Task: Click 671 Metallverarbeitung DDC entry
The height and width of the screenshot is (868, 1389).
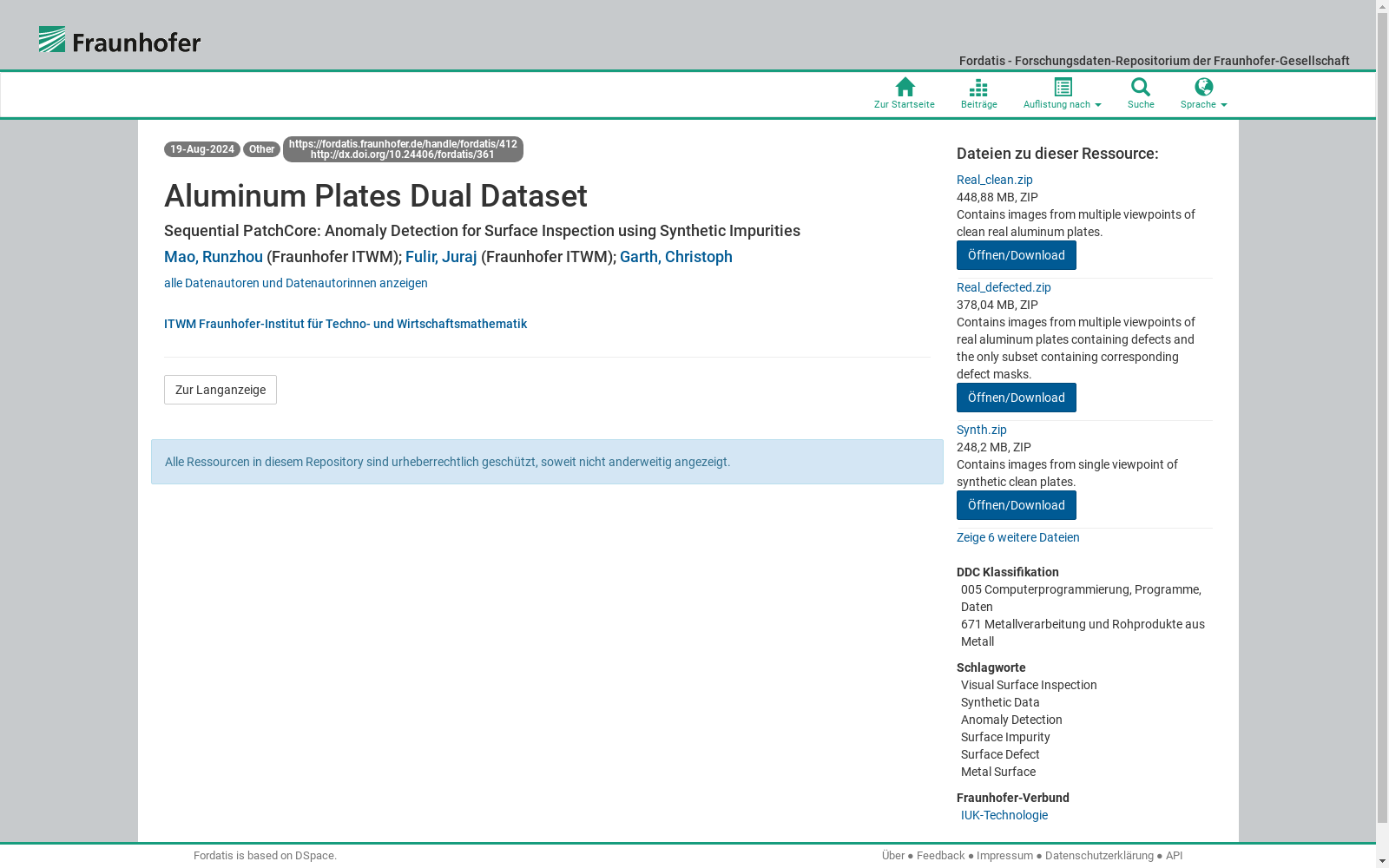Action: (x=1083, y=633)
